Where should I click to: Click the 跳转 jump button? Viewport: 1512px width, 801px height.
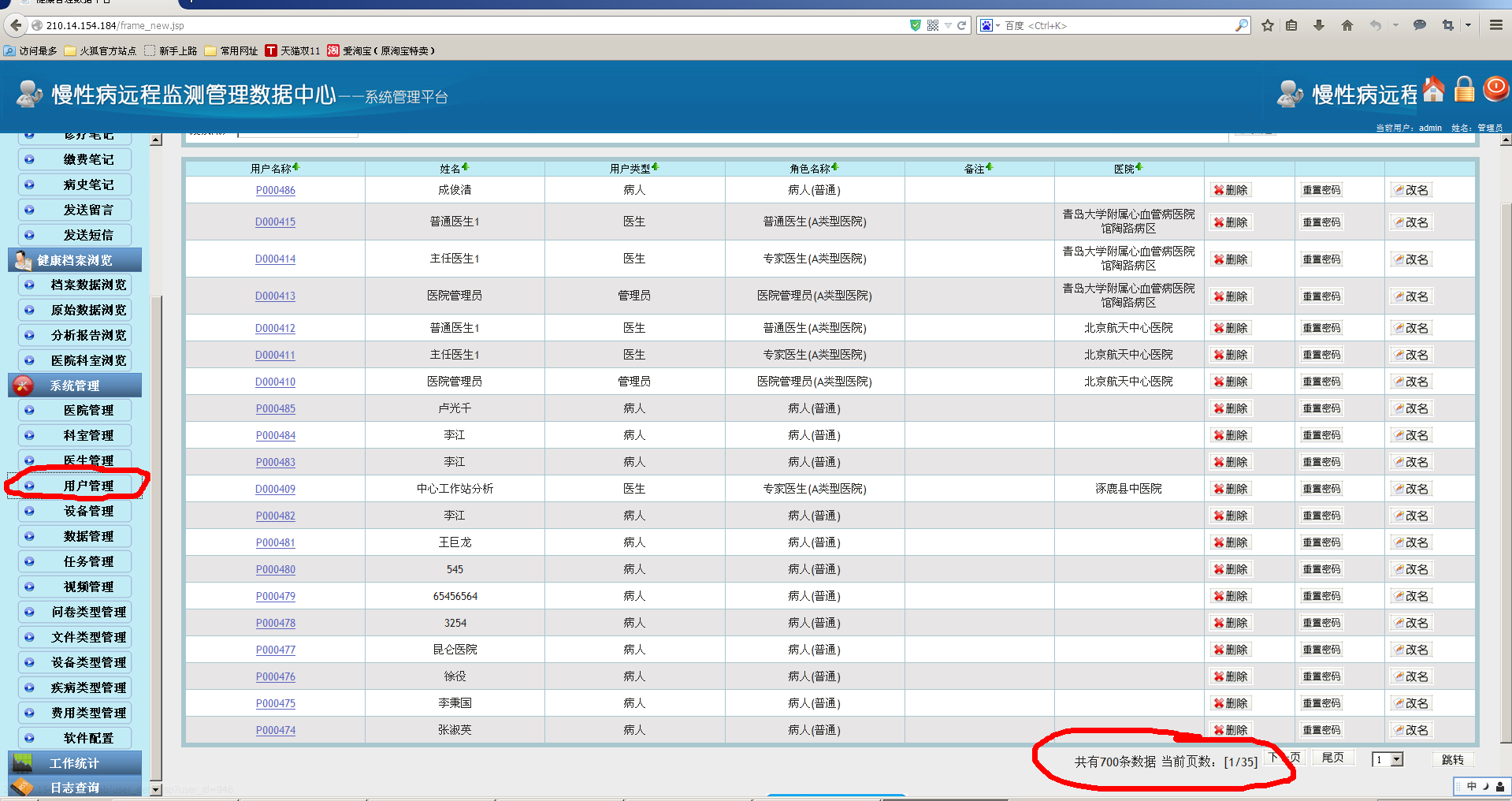(x=1453, y=759)
